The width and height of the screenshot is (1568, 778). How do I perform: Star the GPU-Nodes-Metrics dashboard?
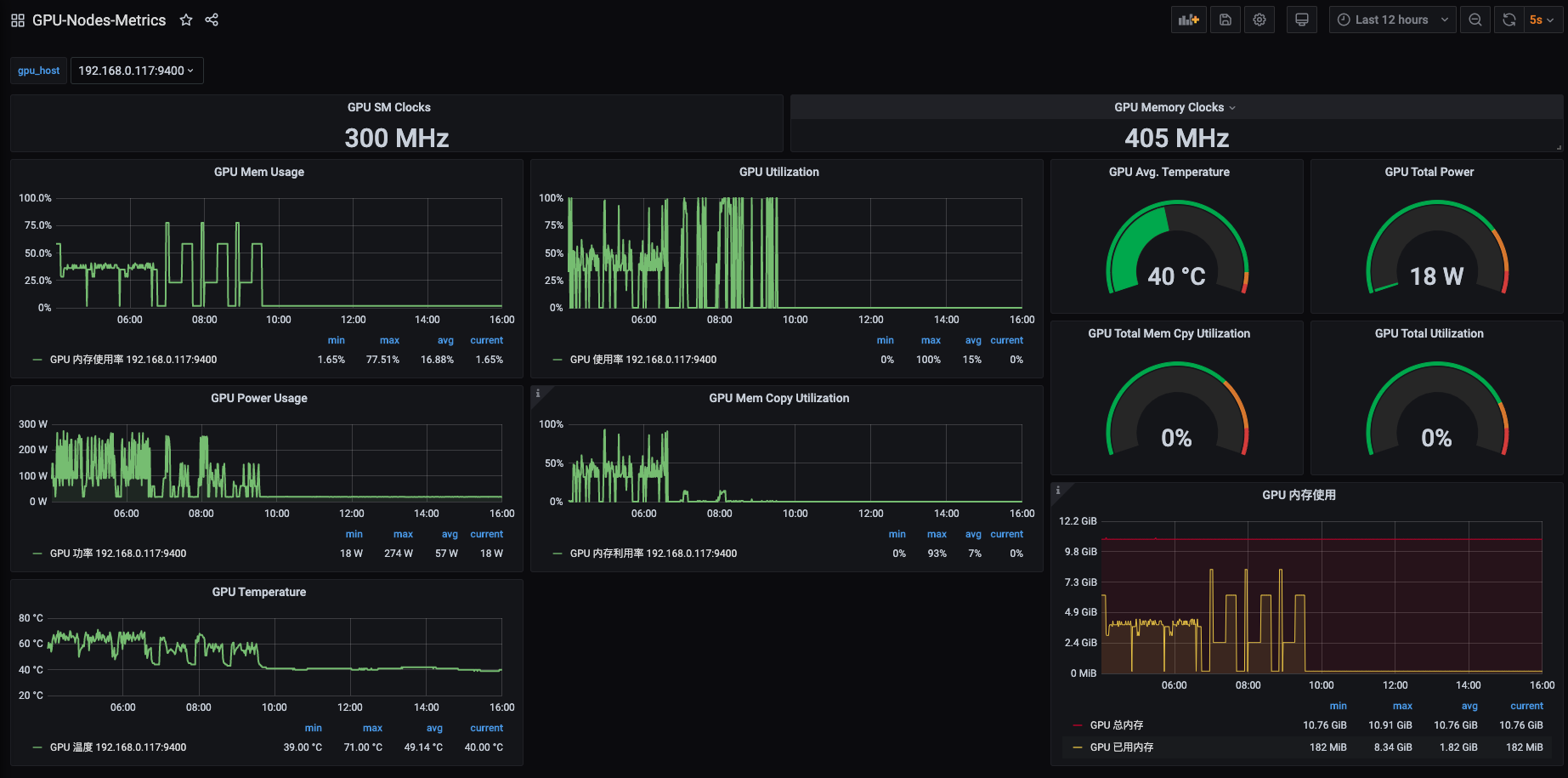point(186,20)
